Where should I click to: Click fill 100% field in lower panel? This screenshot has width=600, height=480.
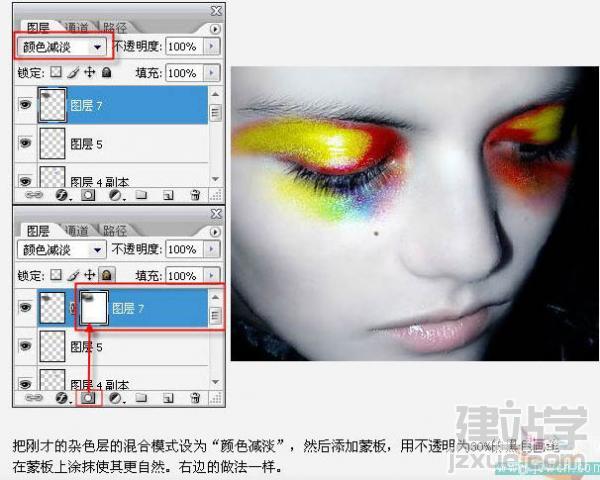[184, 275]
